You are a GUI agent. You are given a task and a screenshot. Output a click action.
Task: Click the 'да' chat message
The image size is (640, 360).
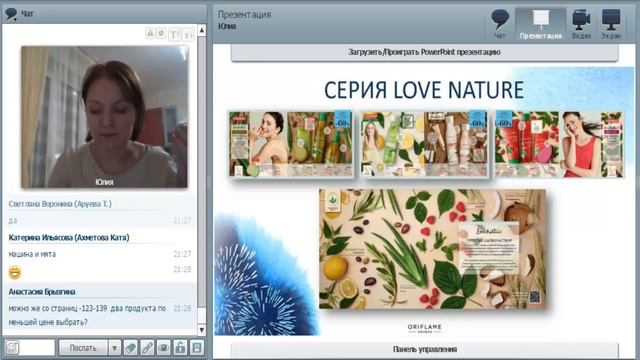(x=13, y=221)
